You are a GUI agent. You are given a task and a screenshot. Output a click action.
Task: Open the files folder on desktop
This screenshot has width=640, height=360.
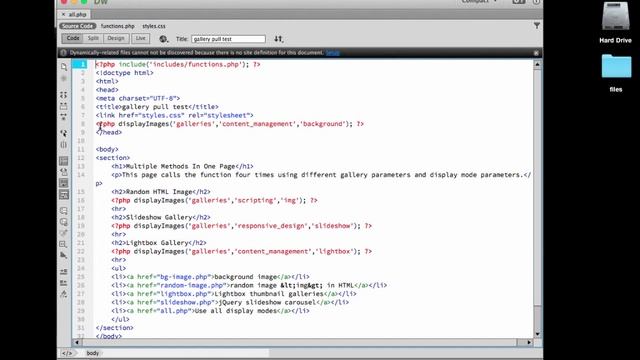616,73
